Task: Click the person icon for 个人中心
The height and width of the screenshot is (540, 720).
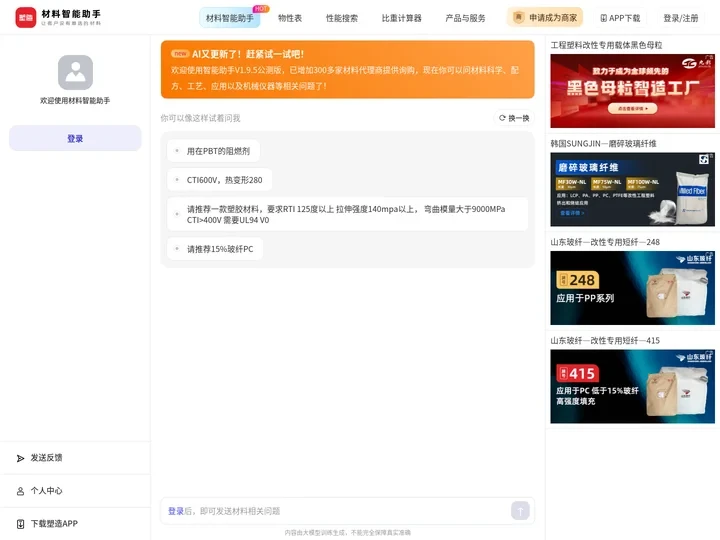Action: 20,491
